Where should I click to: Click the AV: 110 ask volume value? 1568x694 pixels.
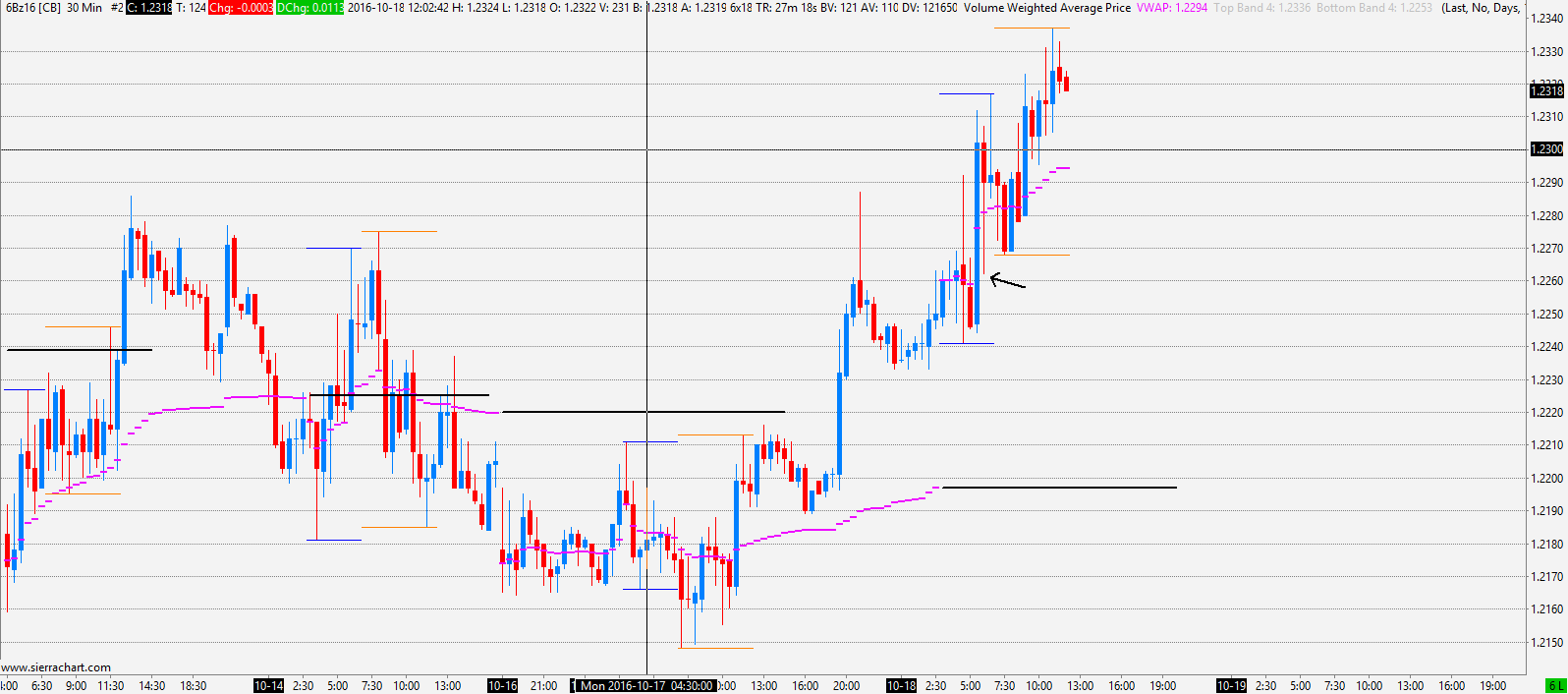coord(879,8)
